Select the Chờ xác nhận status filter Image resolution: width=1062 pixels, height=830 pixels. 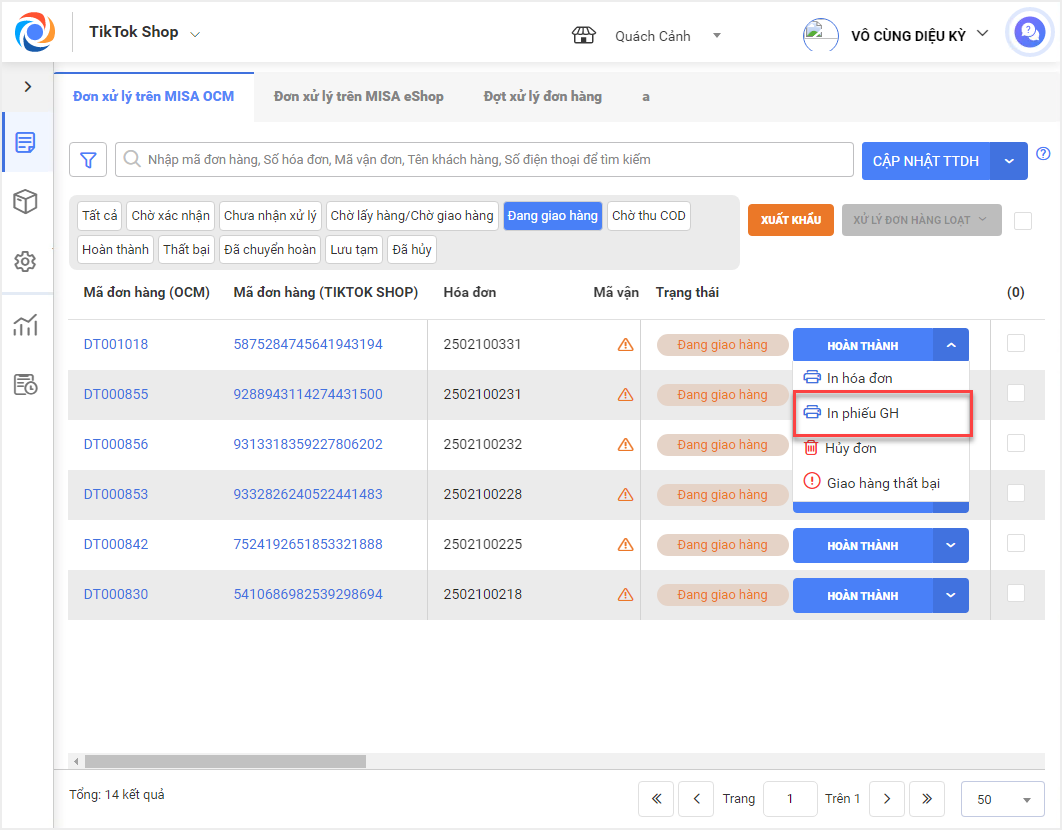pyautogui.click(x=171, y=215)
